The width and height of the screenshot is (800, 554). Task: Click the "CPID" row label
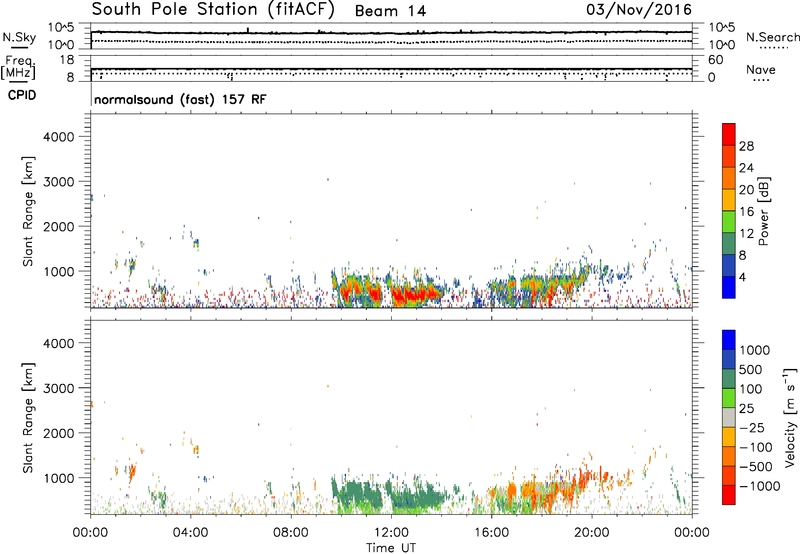coord(22,95)
